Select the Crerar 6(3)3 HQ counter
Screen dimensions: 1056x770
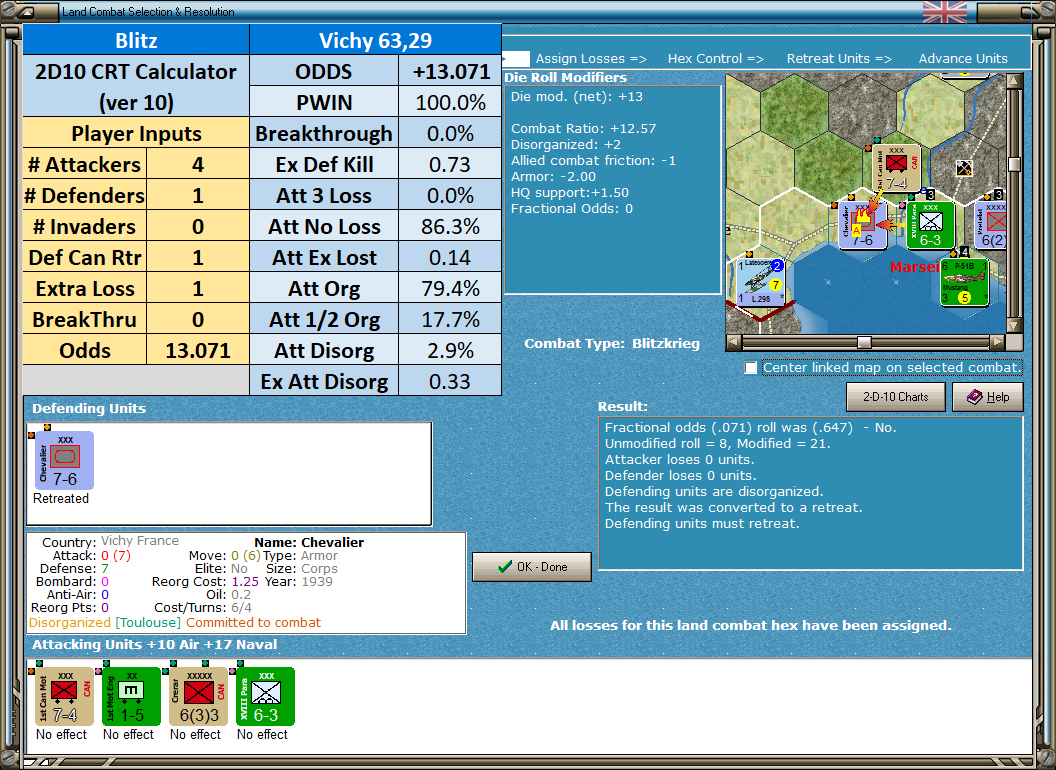(x=199, y=697)
